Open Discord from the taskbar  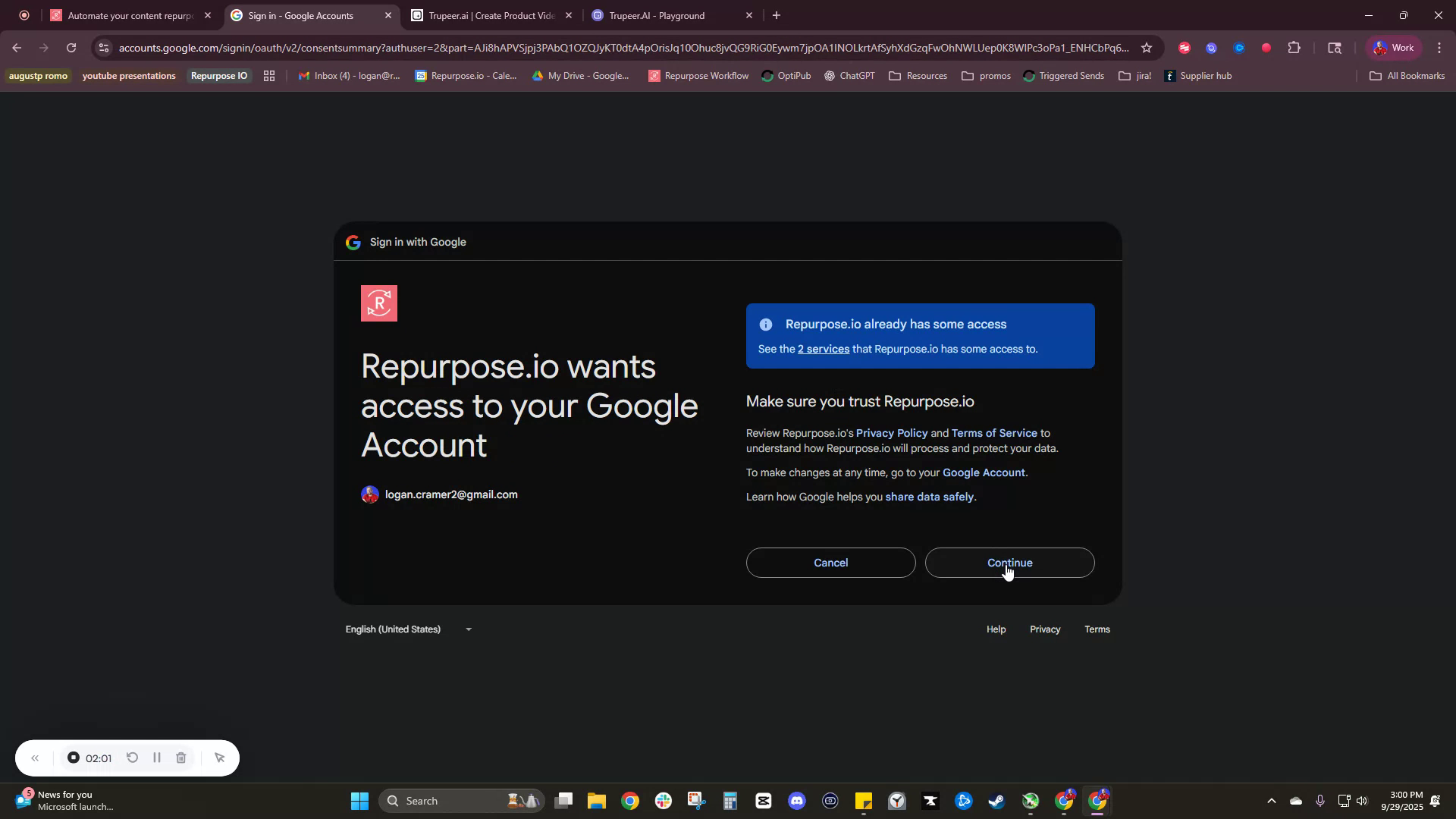tap(797, 800)
